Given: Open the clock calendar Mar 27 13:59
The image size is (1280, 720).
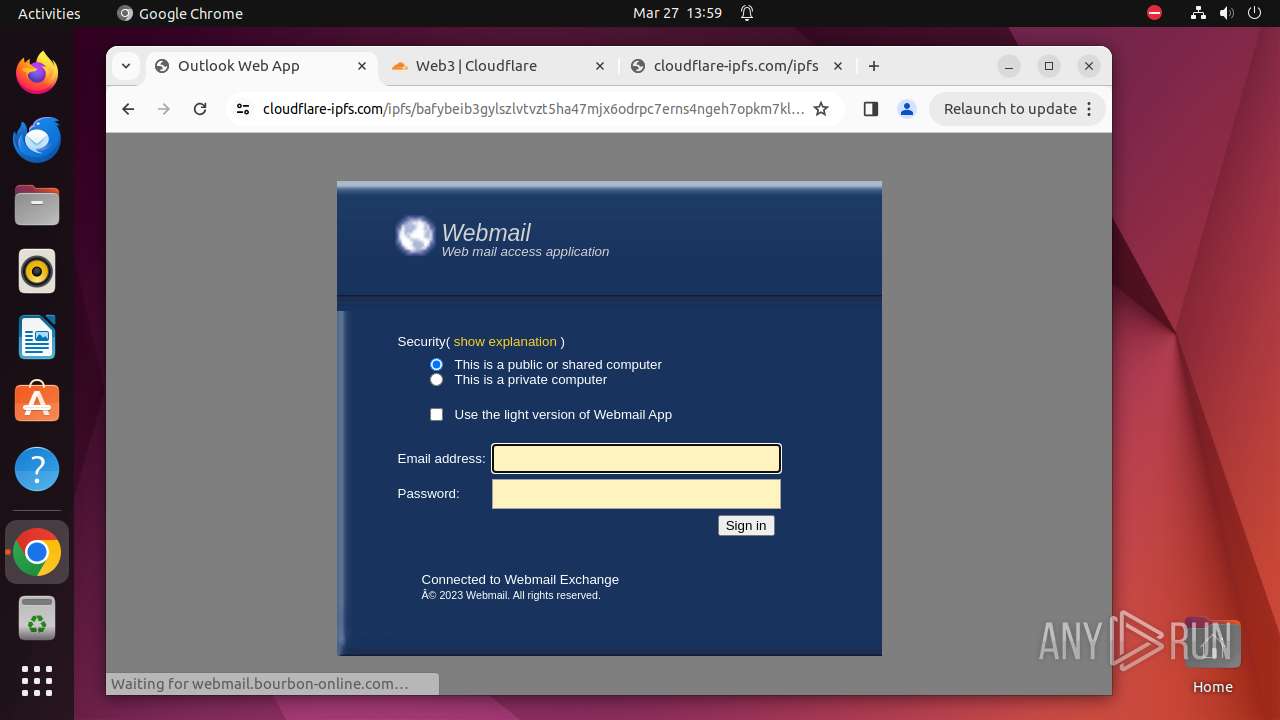Looking at the screenshot, I should click(x=677, y=13).
